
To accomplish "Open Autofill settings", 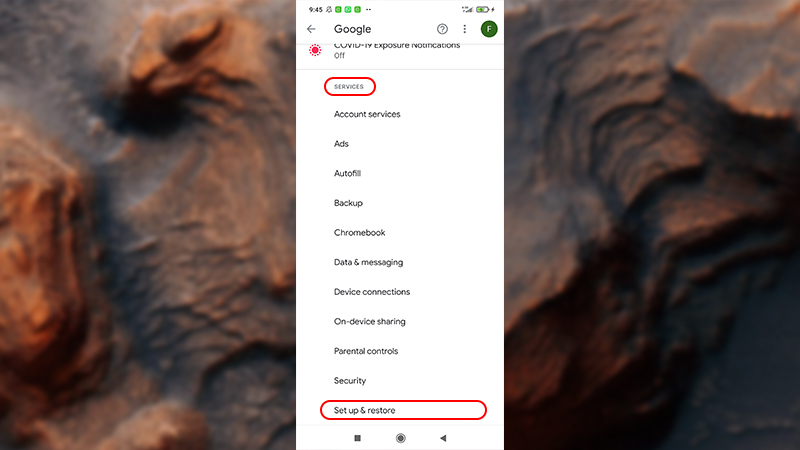I will tap(400, 173).
